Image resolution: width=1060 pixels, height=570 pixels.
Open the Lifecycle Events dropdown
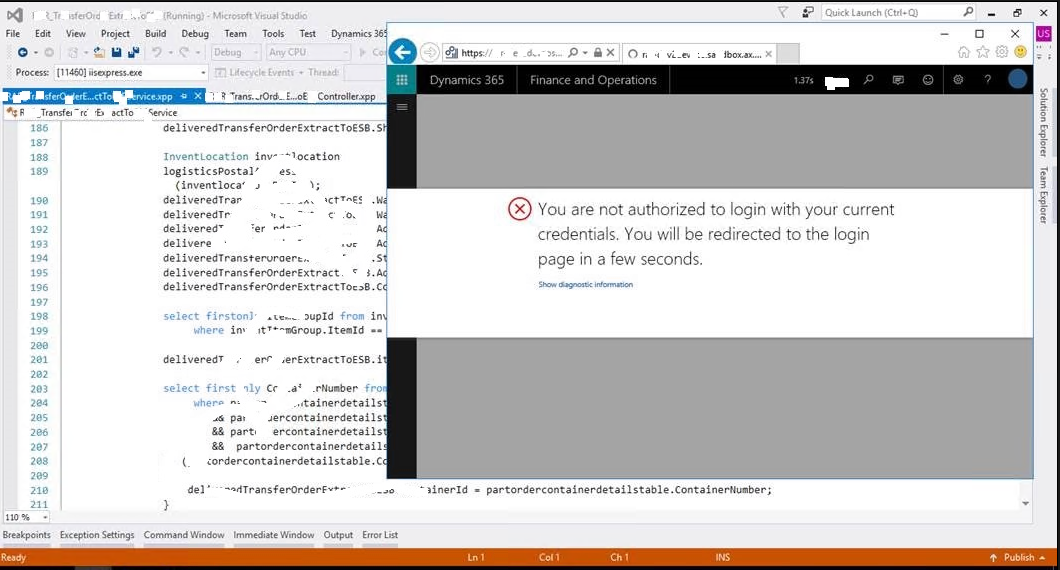point(260,72)
